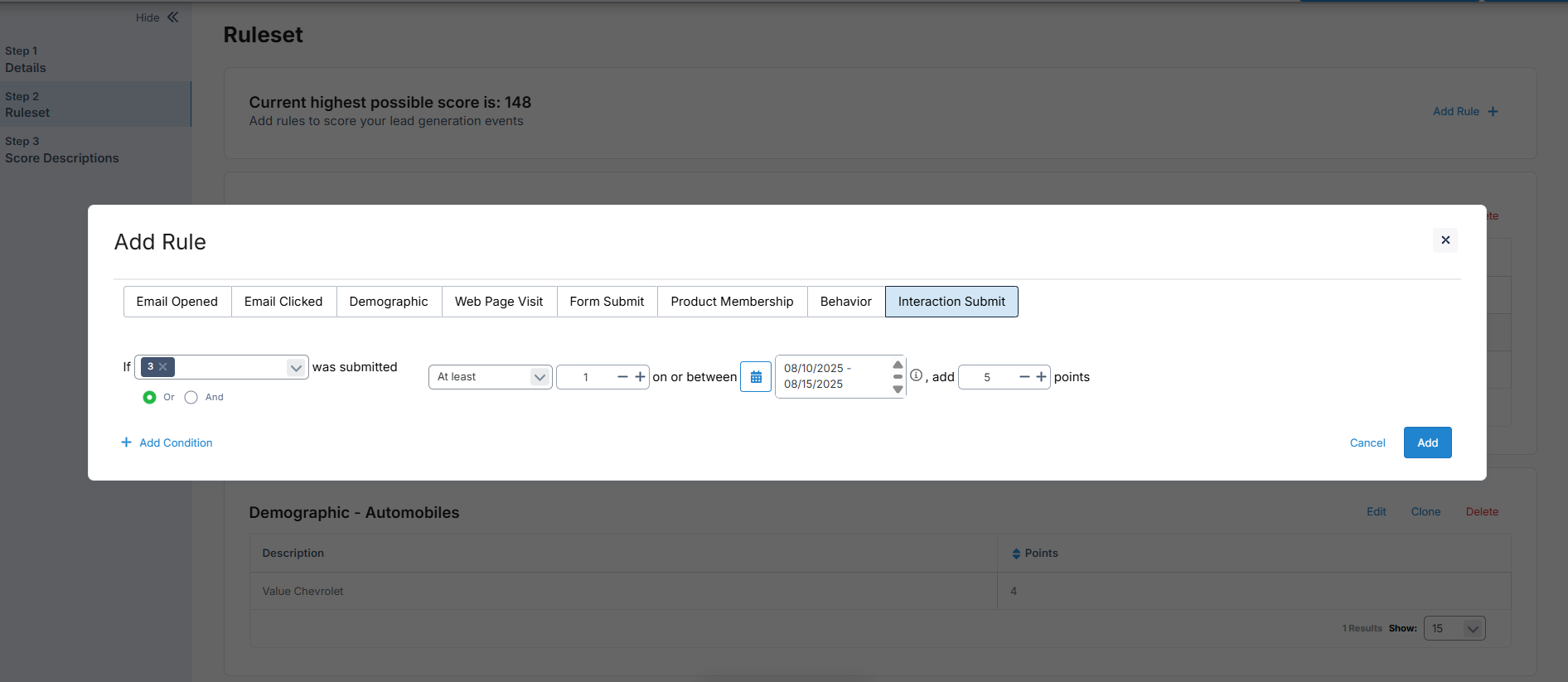Switch to the Behavior tab
Viewport: 1568px width, 682px height.
point(845,302)
